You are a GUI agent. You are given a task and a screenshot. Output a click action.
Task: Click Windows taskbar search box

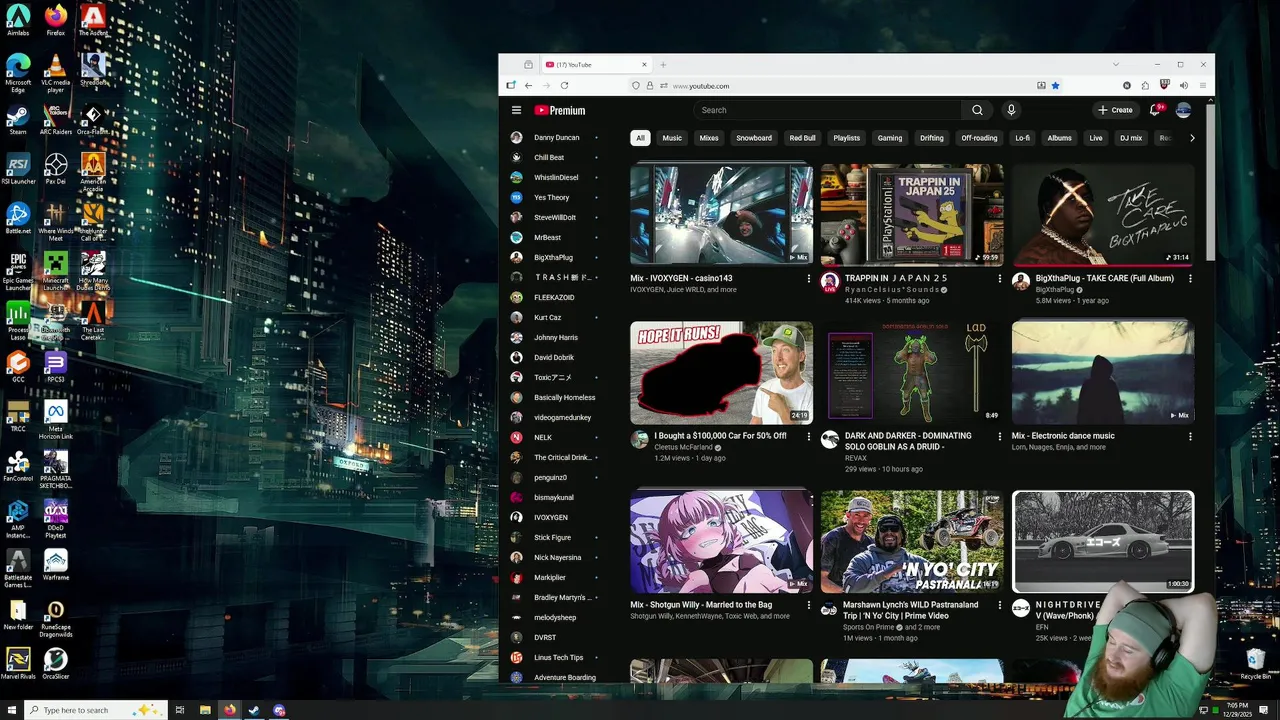coord(95,710)
